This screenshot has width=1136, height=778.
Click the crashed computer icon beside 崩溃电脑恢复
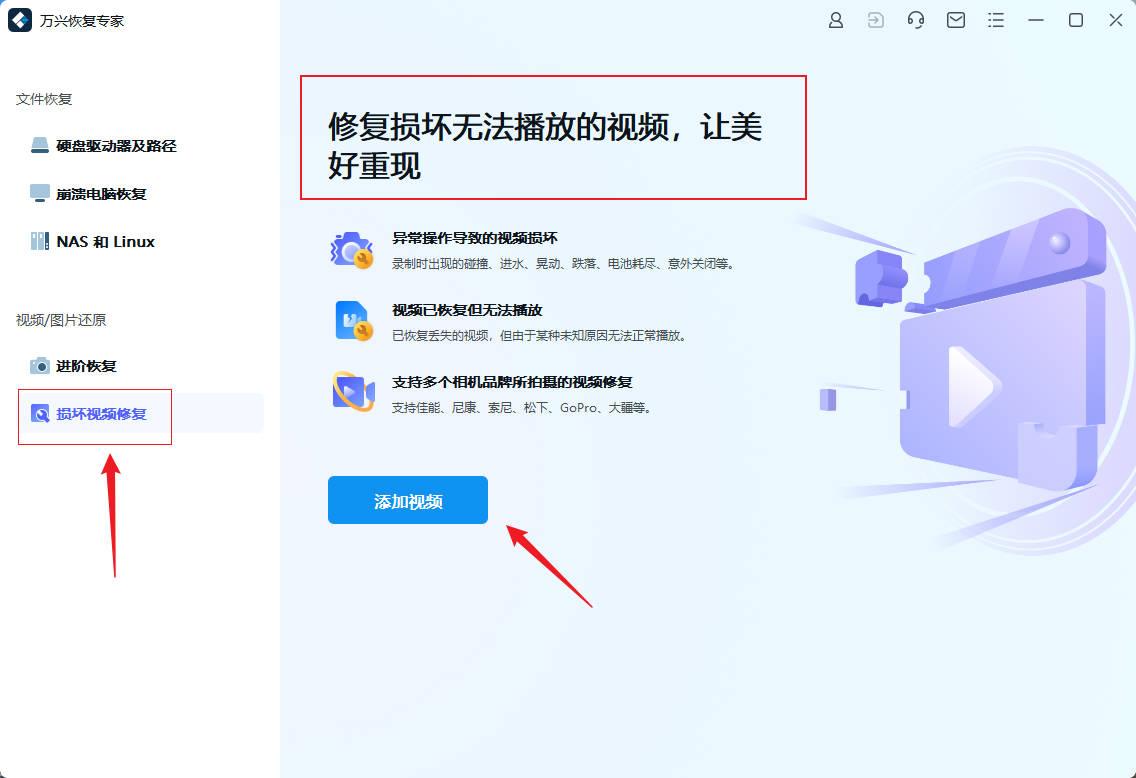tap(38, 193)
